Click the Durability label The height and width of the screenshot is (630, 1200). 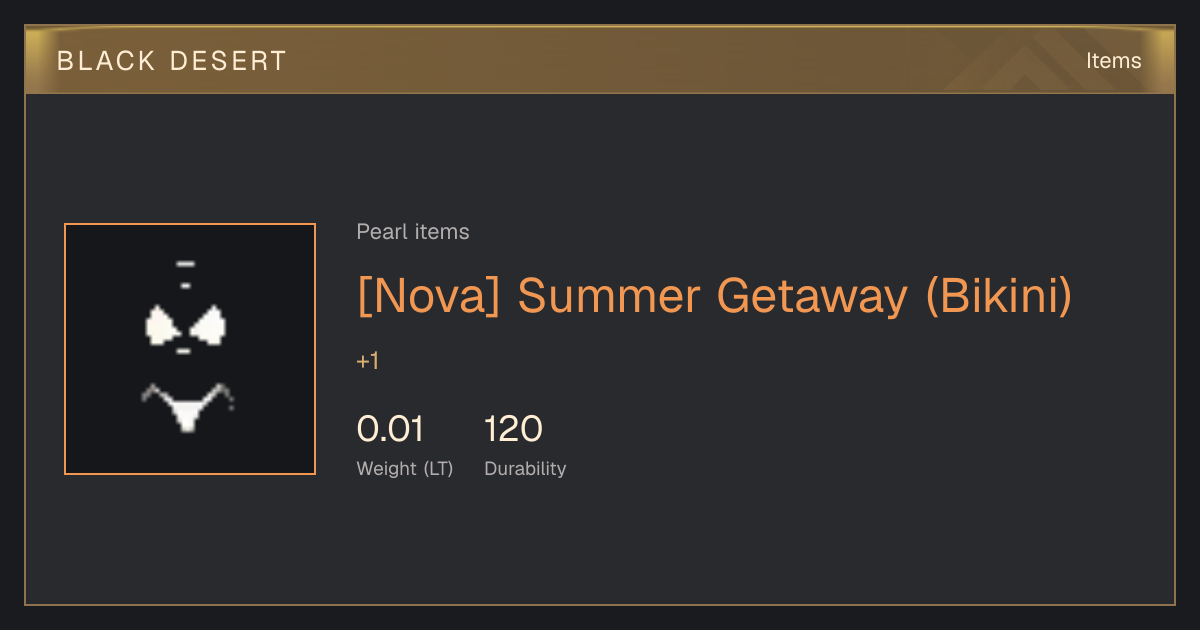(x=525, y=468)
